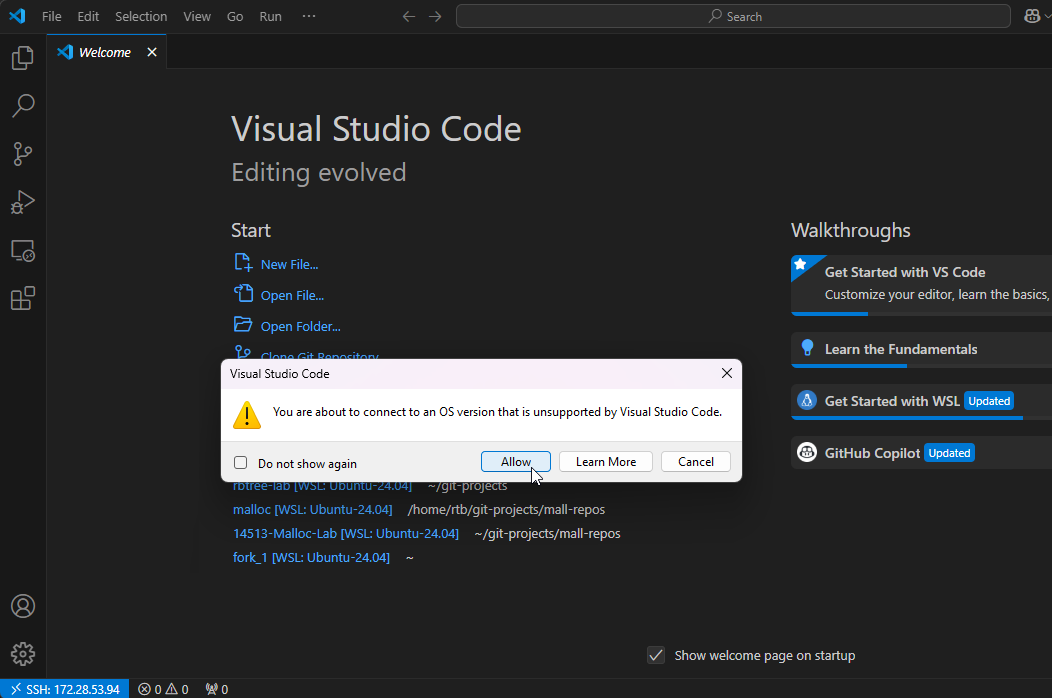Click the New File... link

(289, 264)
